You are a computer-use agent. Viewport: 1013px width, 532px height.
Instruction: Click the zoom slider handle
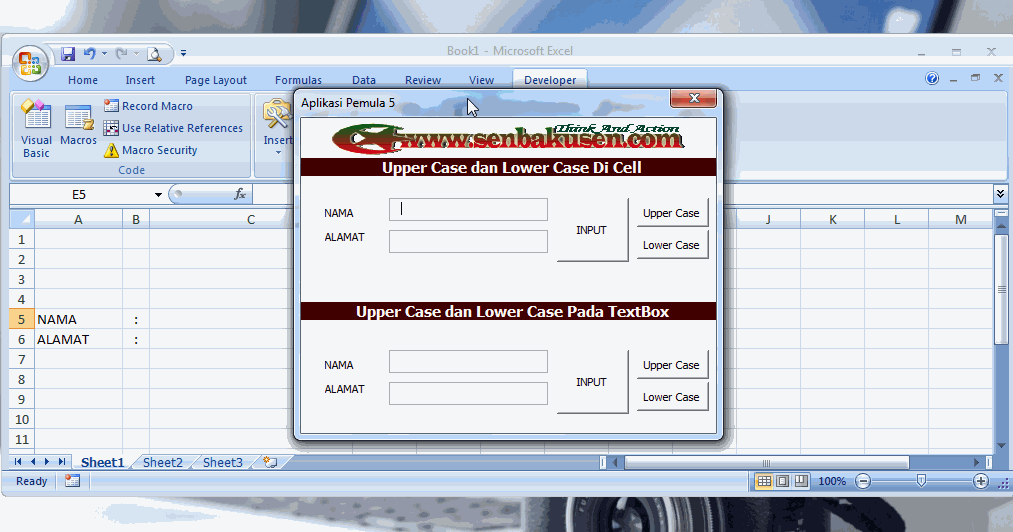coord(922,481)
